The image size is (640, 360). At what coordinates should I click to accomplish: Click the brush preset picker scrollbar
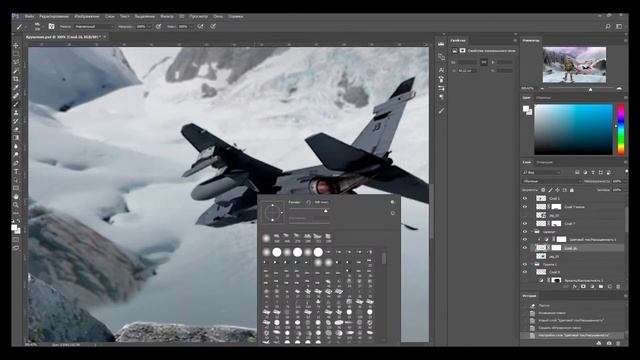click(x=383, y=258)
